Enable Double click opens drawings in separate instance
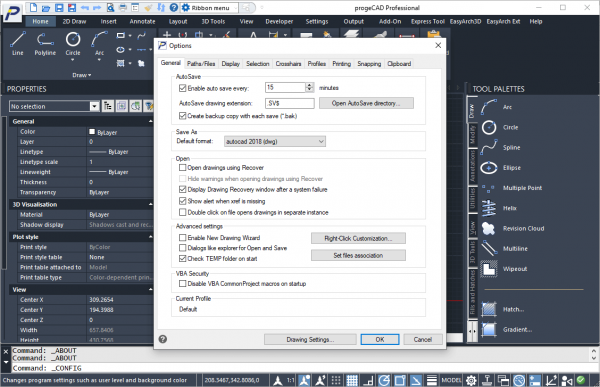Image resolution: width=600 pixels, height=387 pixels. [183, 212]
